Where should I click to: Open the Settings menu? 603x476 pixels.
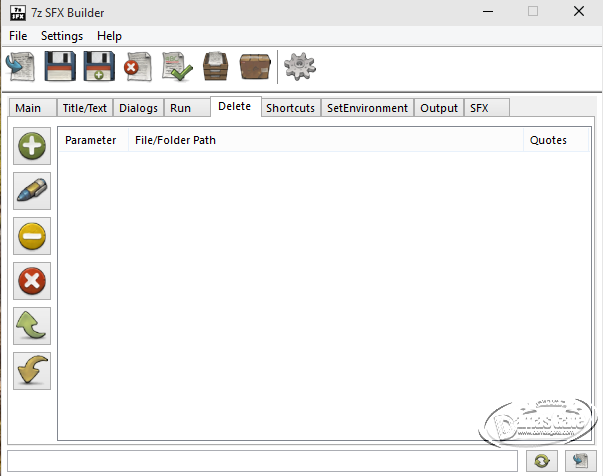pos(62,36)
